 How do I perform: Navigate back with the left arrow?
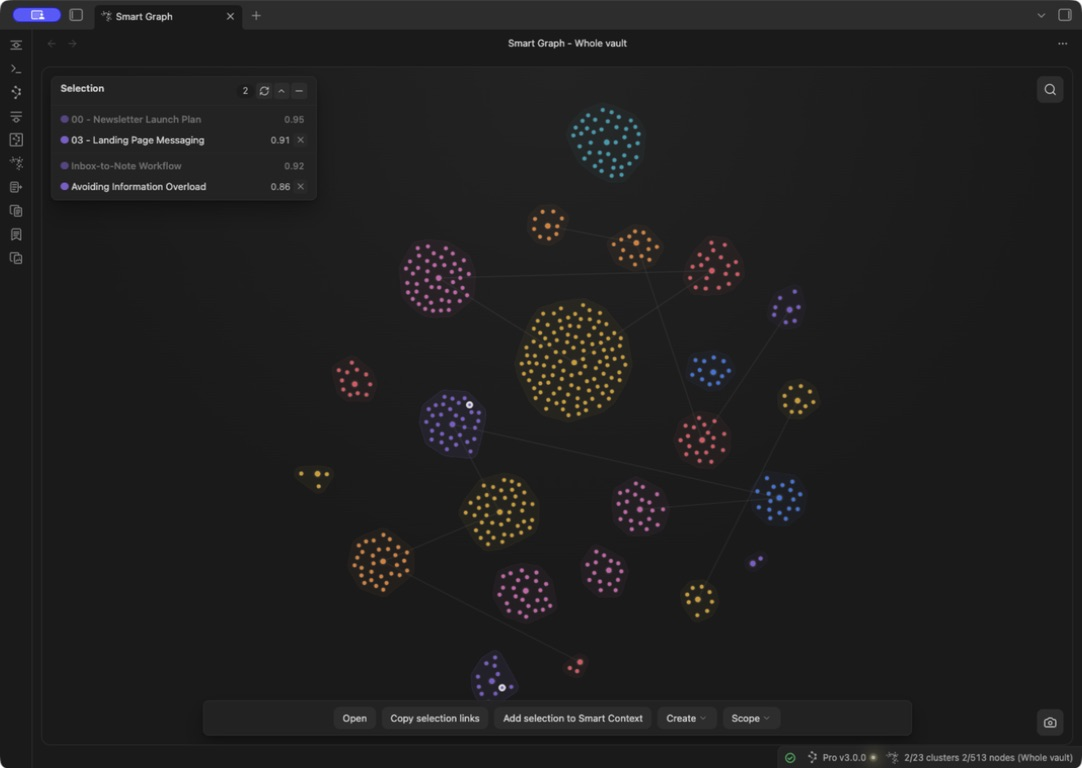52,43
